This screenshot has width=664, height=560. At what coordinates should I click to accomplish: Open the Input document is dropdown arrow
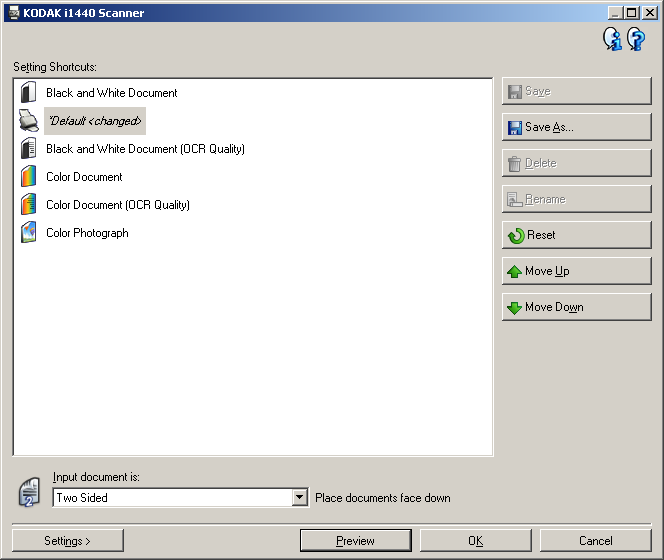(299, 497)
